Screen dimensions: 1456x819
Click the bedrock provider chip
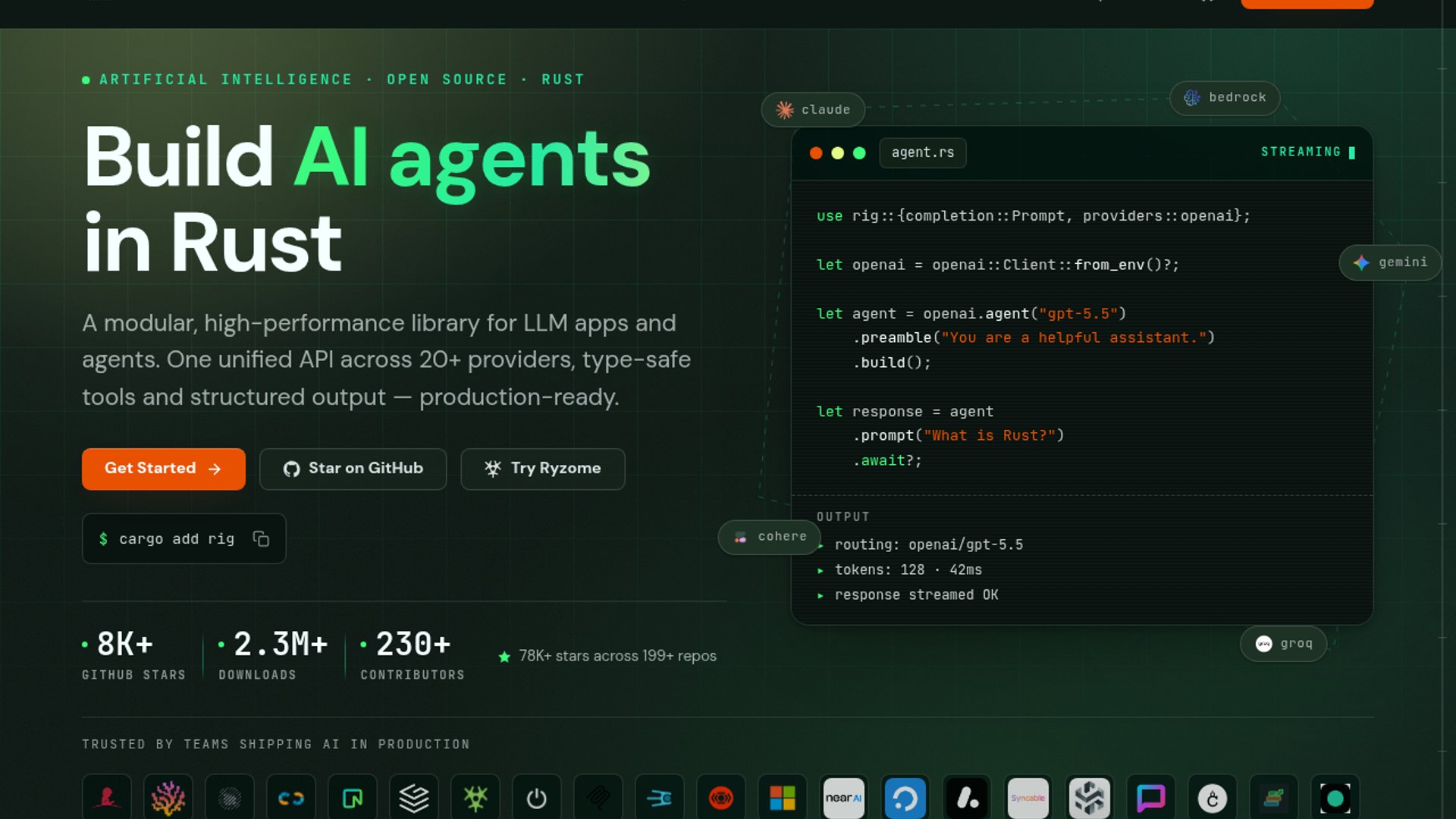click(1225, 98)
